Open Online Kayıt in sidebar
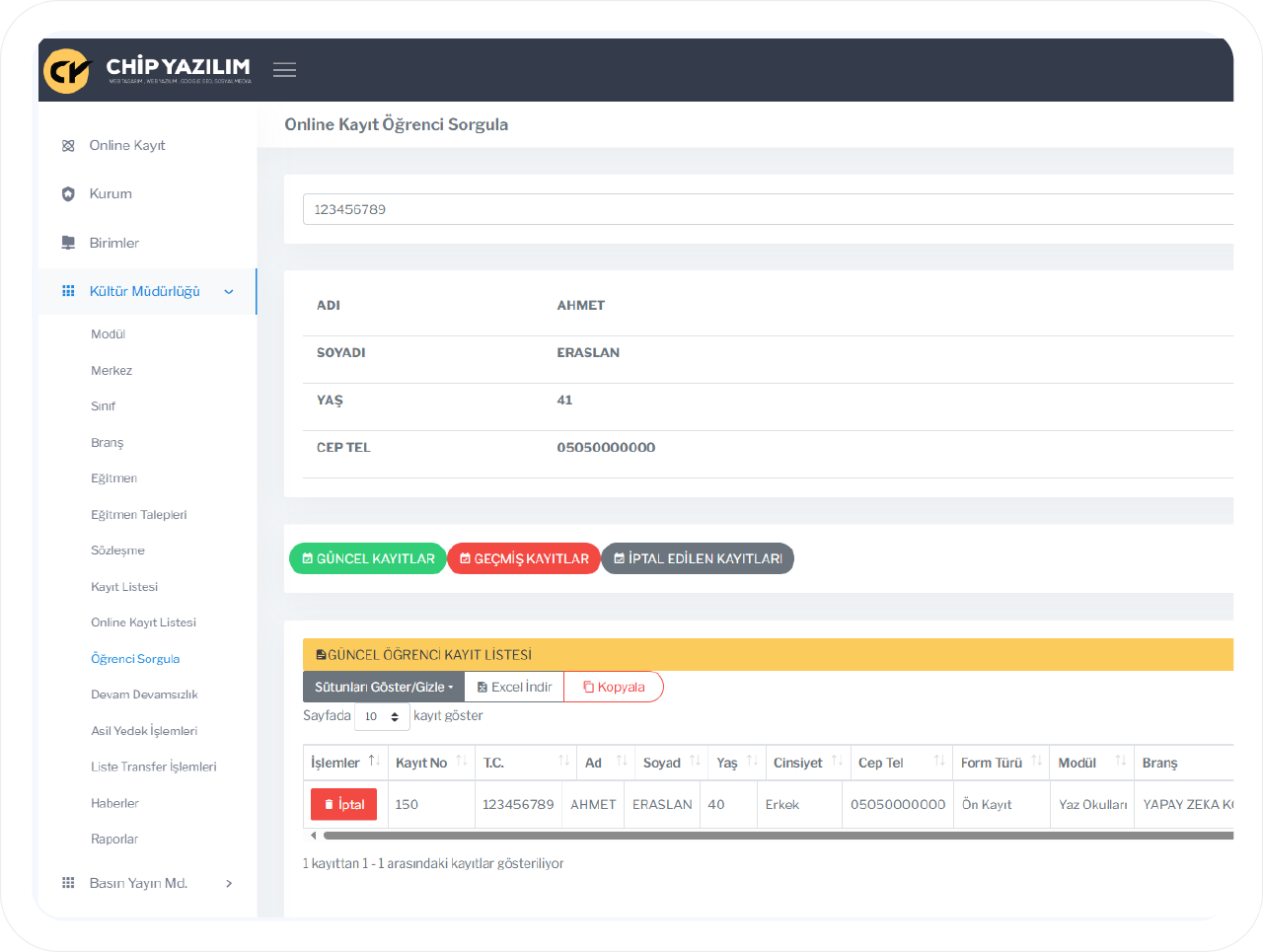 (127, 146)
